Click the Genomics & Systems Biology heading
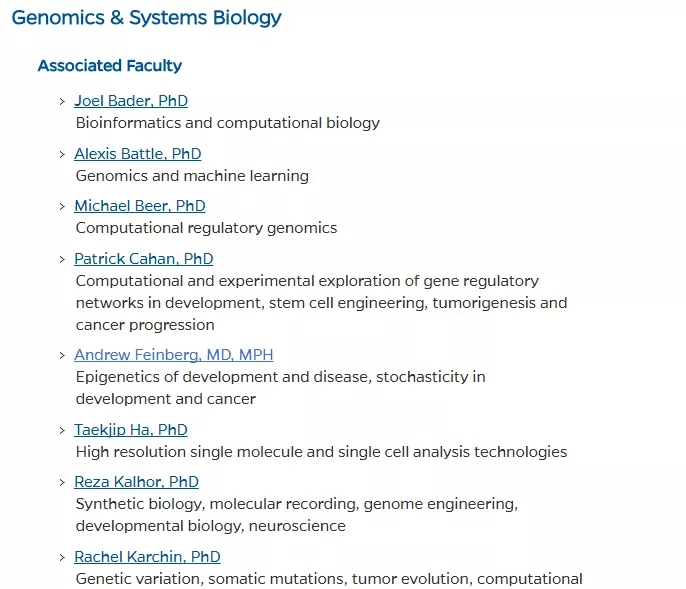This screenshot has height=589, width=686. 147,18
